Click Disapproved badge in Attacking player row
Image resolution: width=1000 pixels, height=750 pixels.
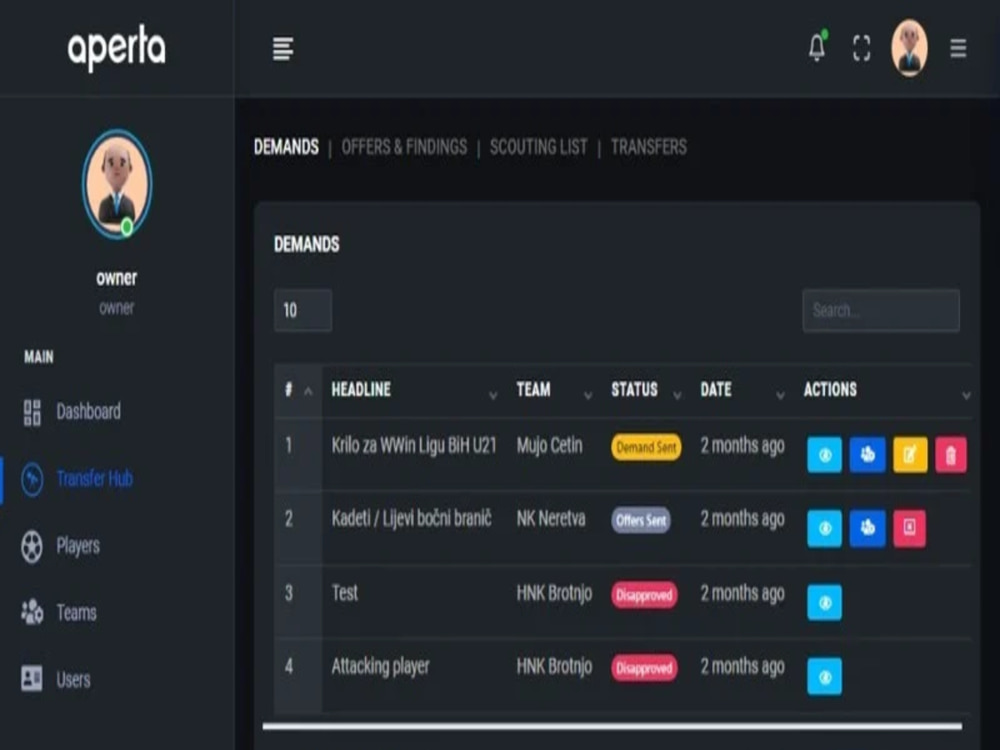[644, 668]
